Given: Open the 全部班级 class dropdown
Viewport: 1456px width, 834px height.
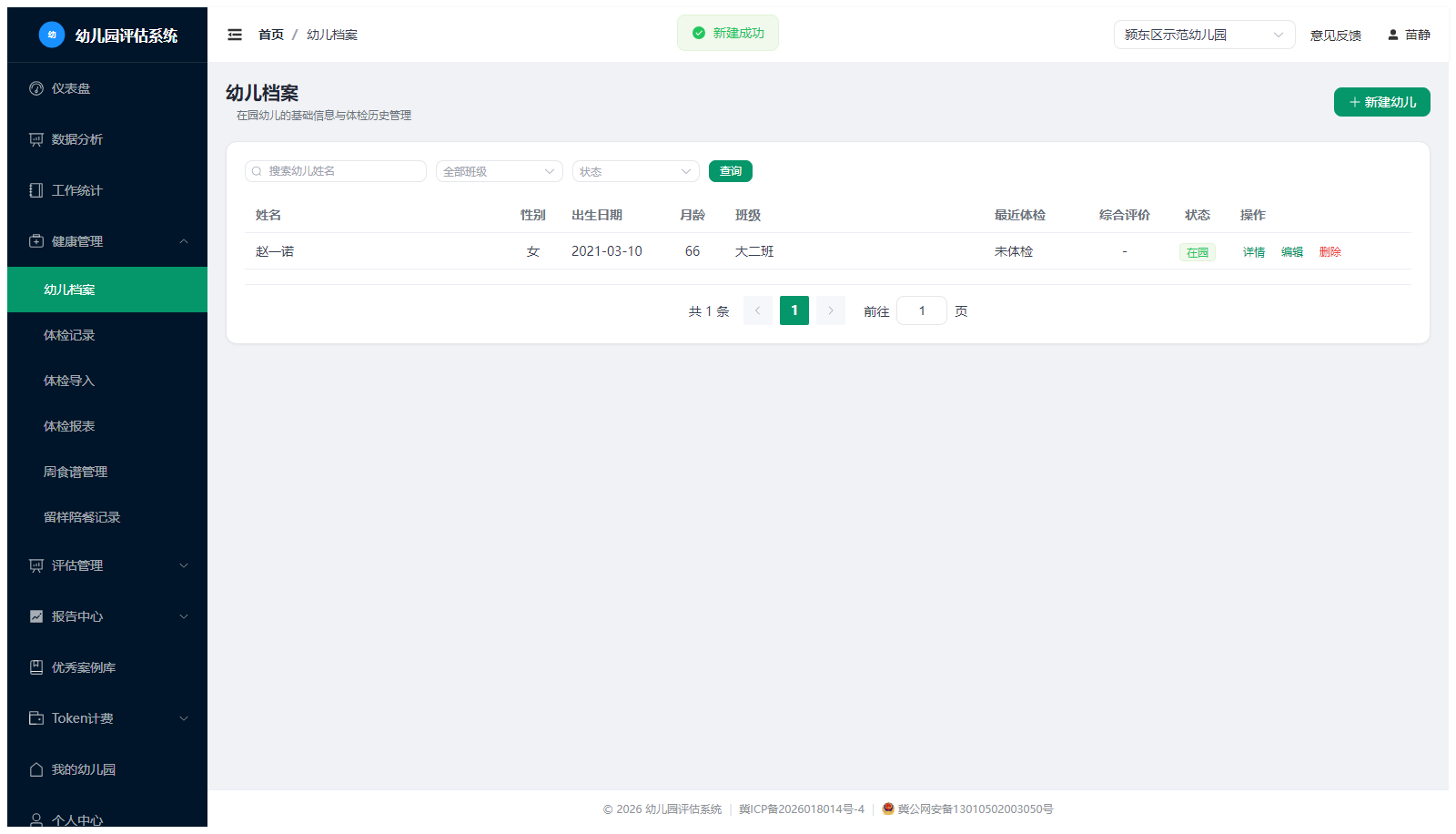Looking at the screenshot, I should [500, 171].
